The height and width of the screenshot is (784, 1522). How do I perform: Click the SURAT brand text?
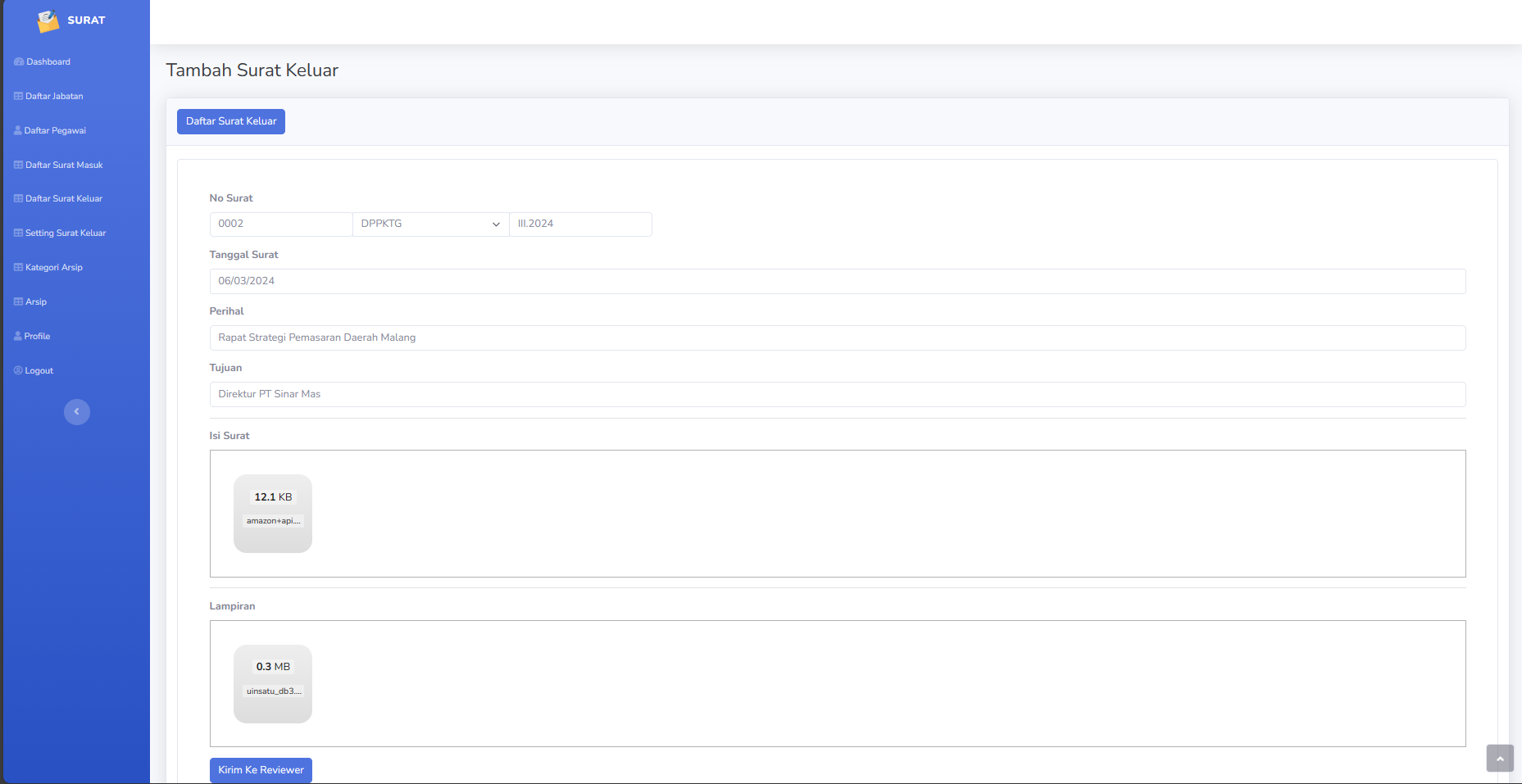[x=86, y=20]
